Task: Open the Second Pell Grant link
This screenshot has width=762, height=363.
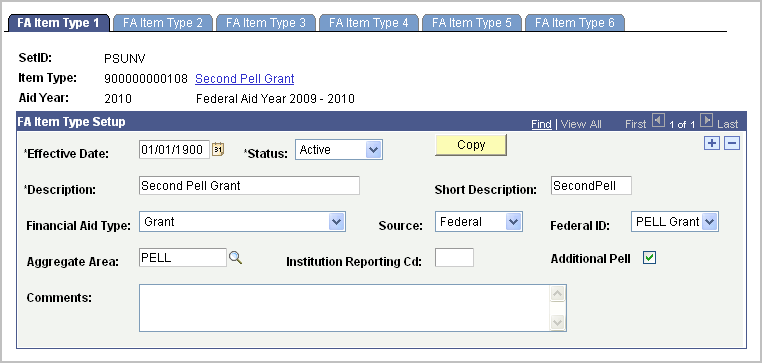Action: point(244,79)
